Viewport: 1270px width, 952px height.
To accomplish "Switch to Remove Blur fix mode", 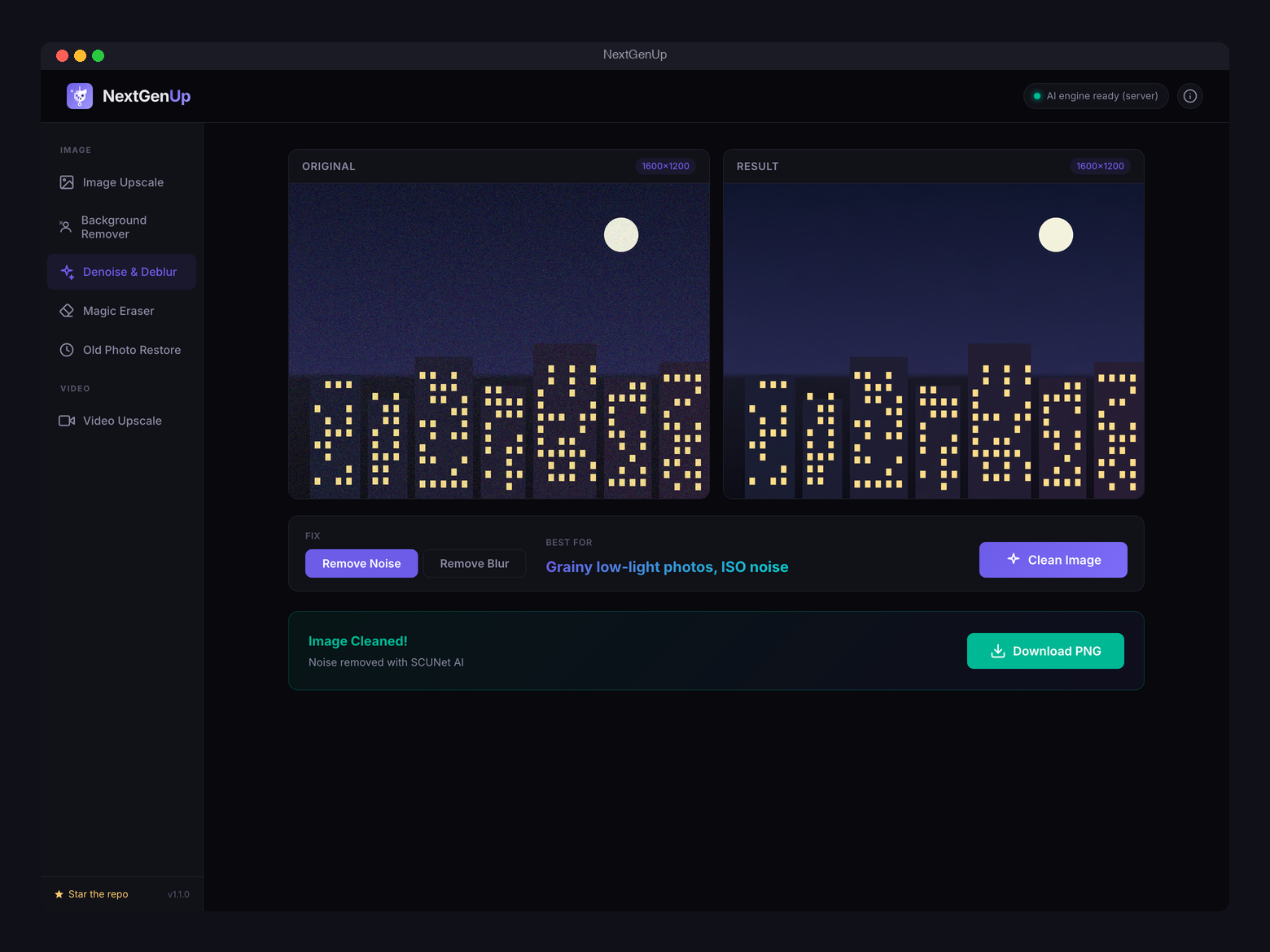I will click(475, 563).
